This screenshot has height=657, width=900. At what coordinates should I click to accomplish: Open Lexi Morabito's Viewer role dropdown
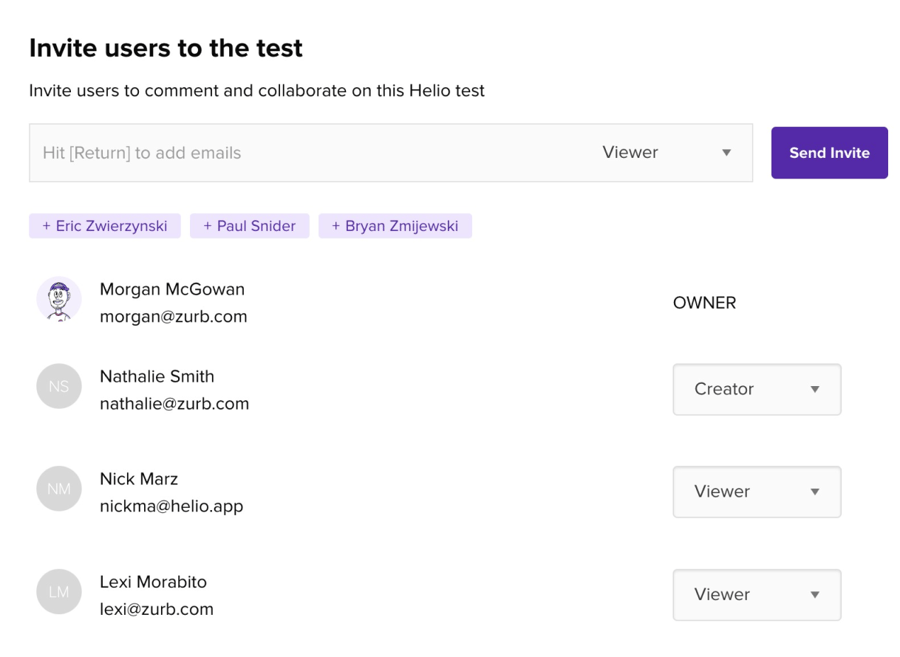click(x=757, y=595)
